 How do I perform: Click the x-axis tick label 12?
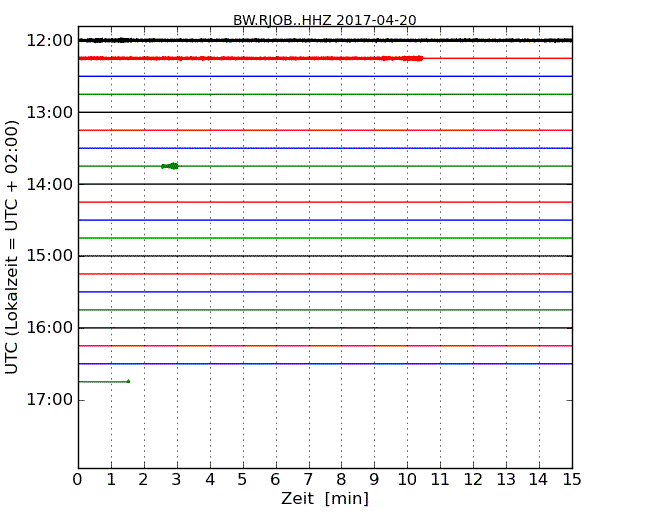pos(473,480)
